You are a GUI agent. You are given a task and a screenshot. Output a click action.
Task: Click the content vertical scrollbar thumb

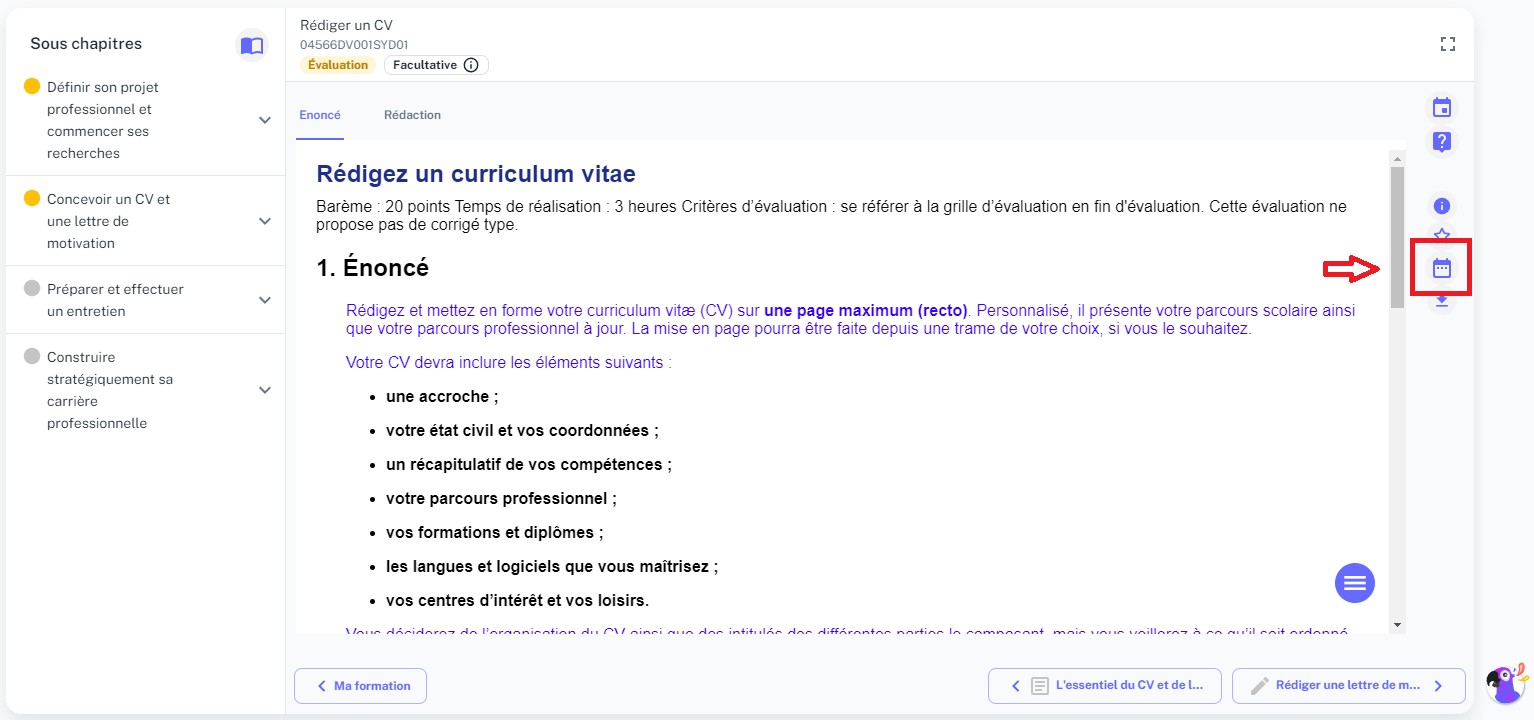tap(1397, 237)
